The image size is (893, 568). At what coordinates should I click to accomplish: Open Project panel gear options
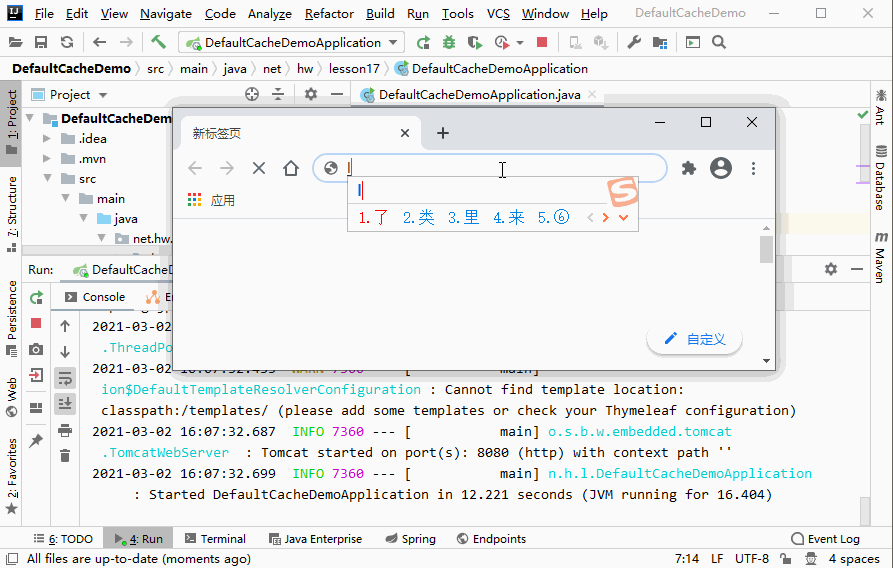pyautogui.click(x=310, y=94)
